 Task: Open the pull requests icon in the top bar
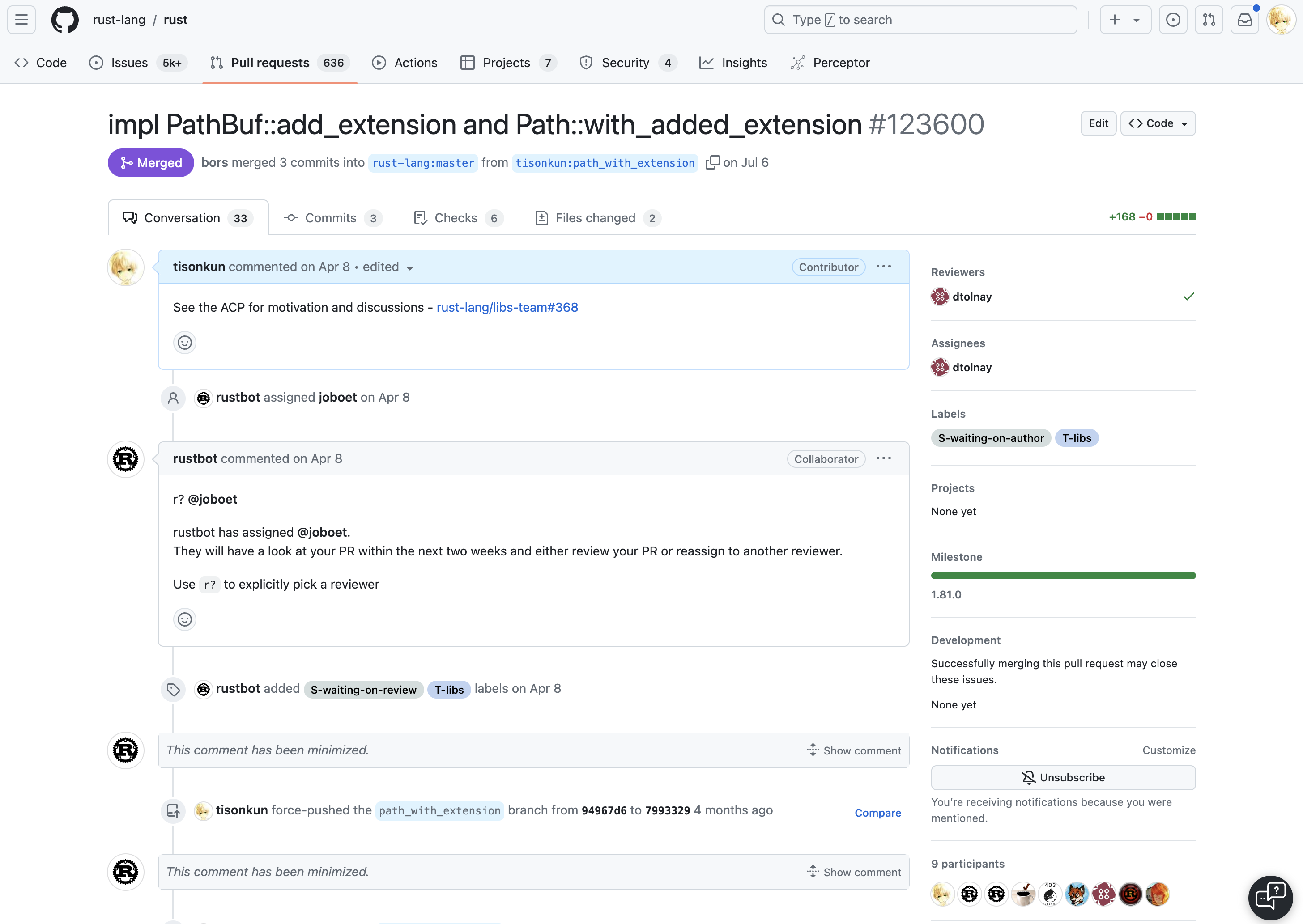(1209, 20)
